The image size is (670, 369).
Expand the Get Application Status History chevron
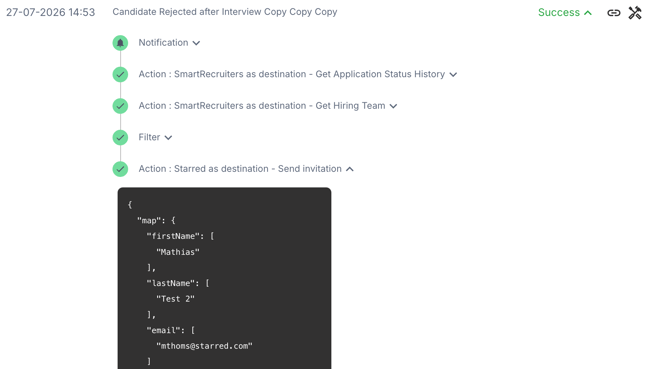(453, 75)
